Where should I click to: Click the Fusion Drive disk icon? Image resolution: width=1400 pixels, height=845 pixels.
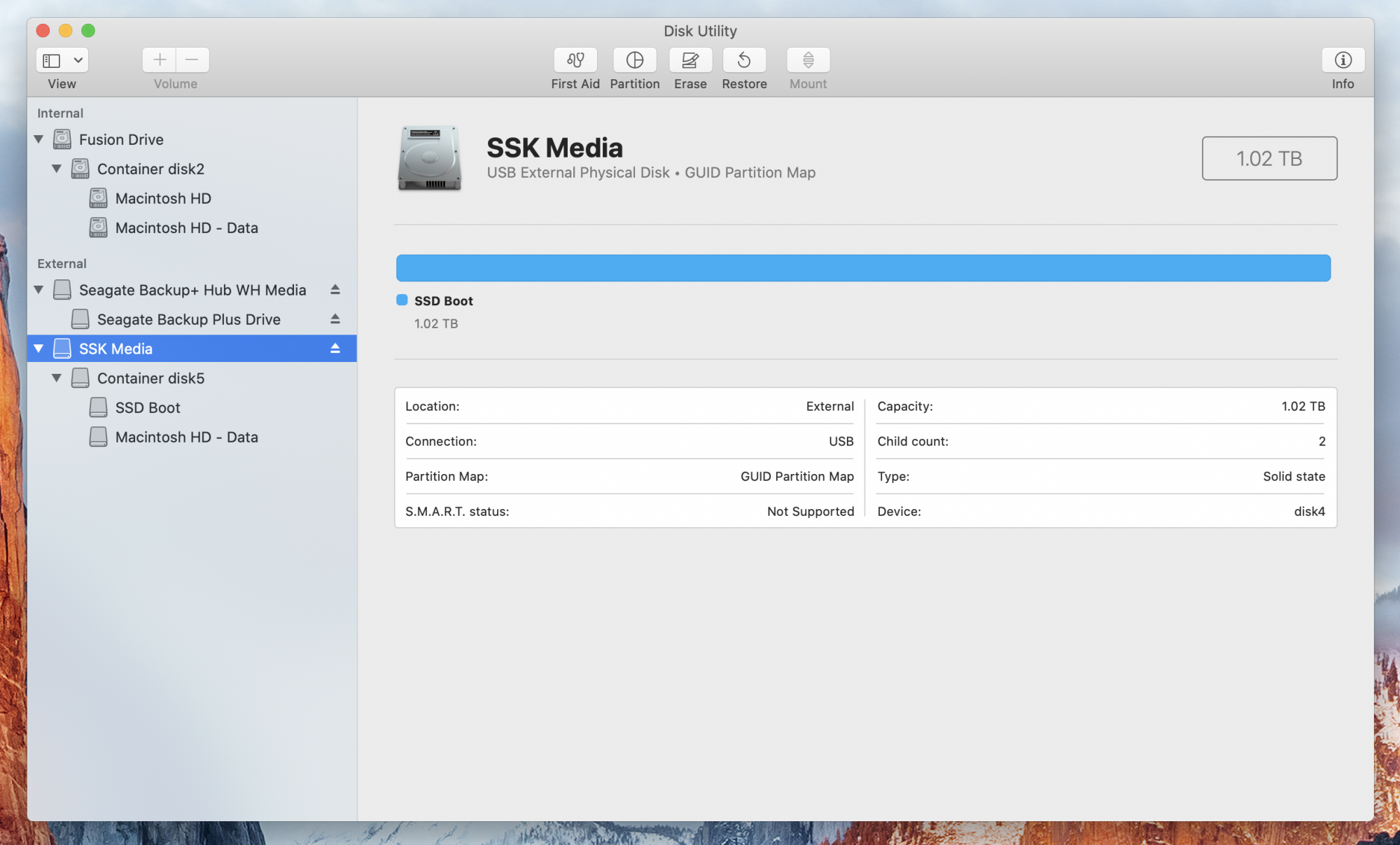pyautogui.click(x=62, y=139)
